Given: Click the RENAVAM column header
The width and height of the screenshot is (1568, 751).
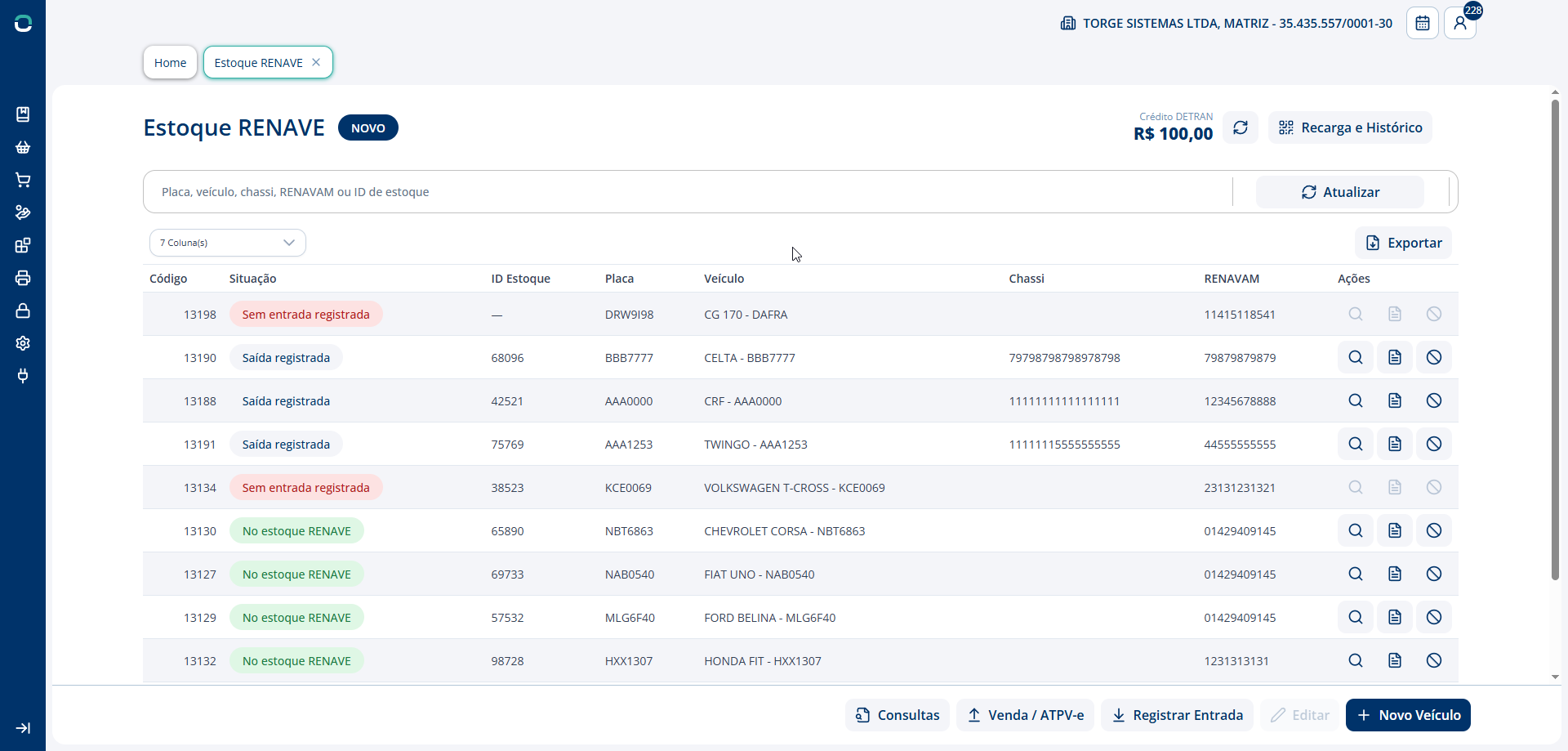Looking at the screenshot, I should tap(1232, 279).
